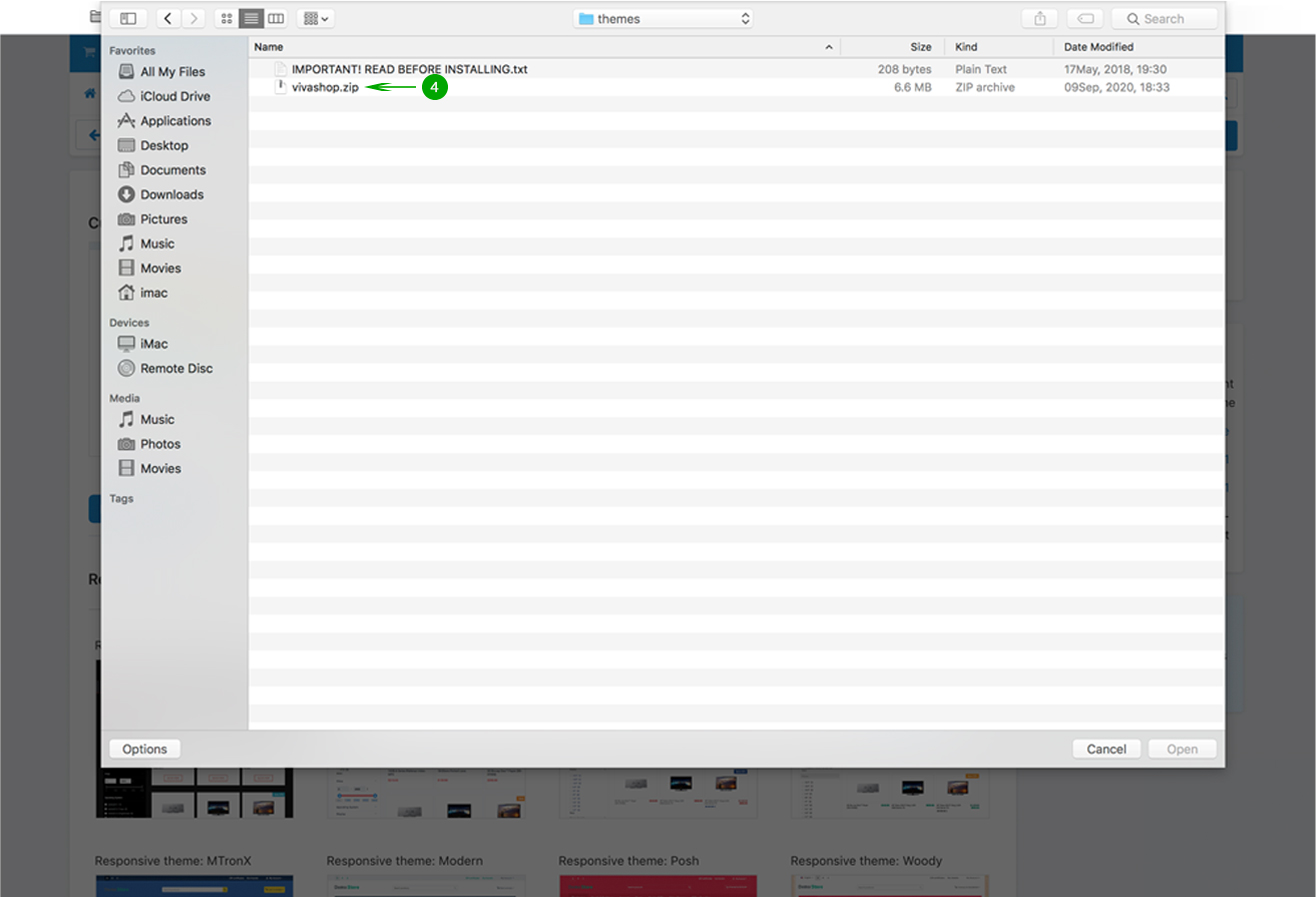Click the Options button
Screen dimensions: 1316x897
coord(145,749)
